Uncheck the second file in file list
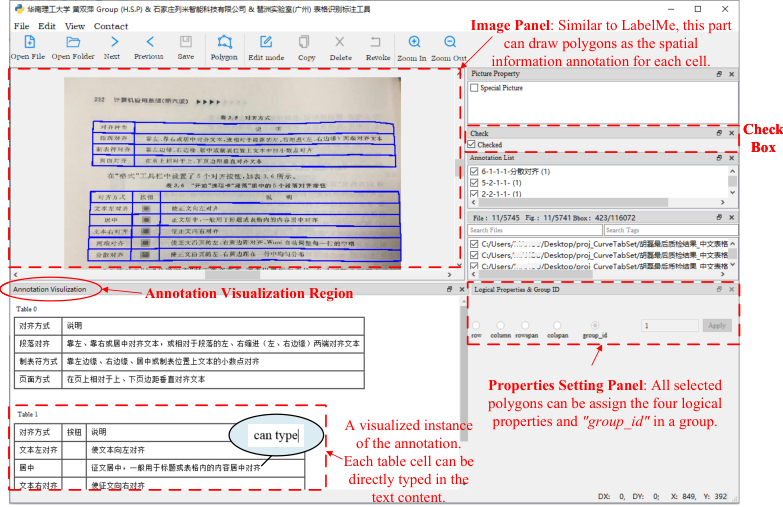The width and height of the screenshot is (783, 507). pos(474,255)
